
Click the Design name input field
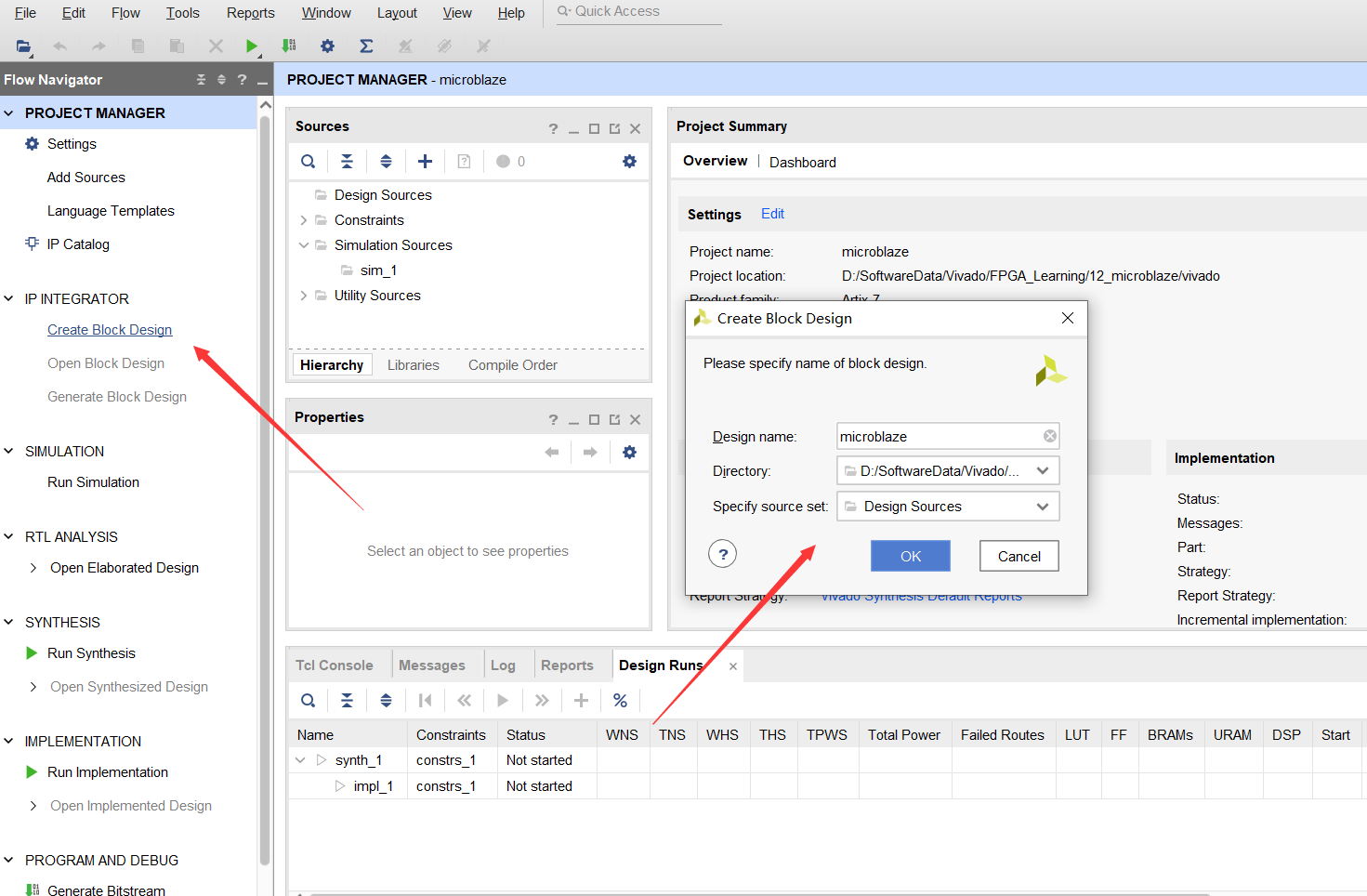coord(937,437)
